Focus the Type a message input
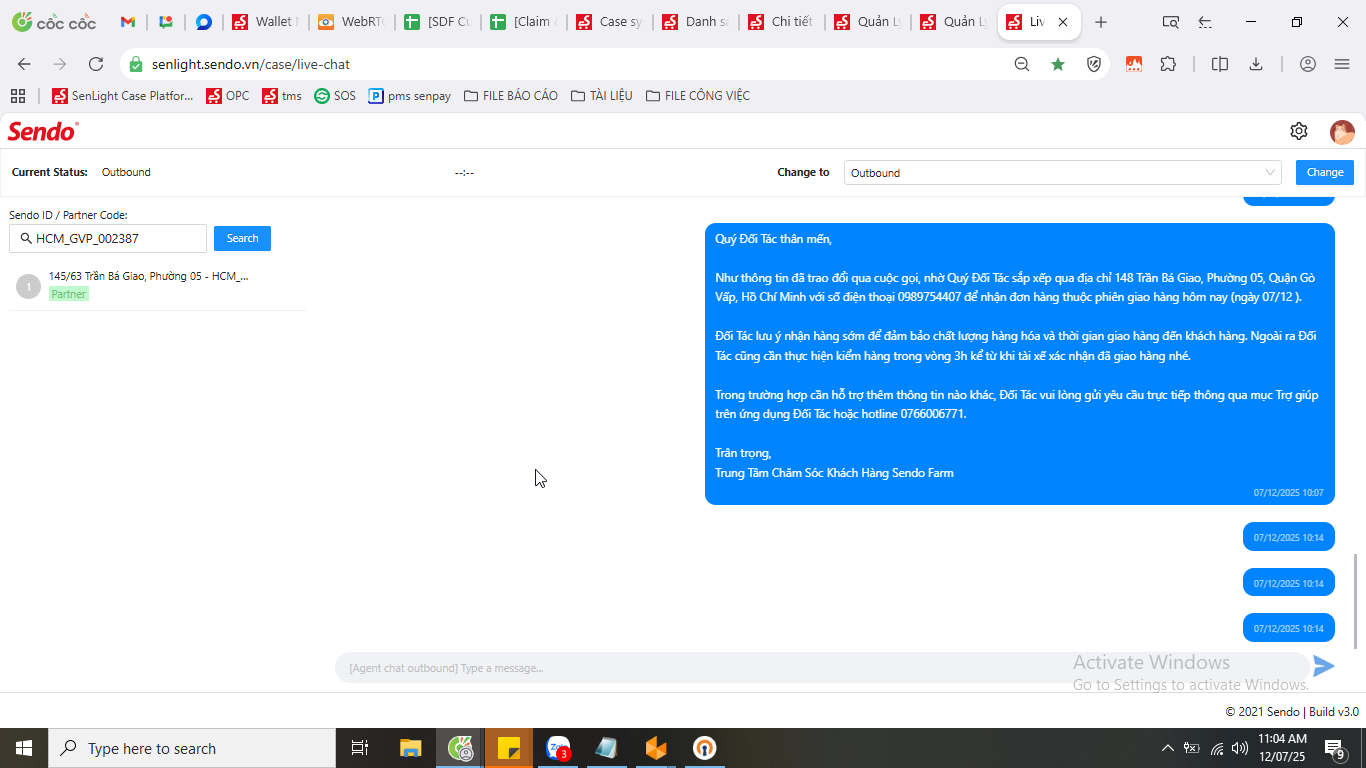This screenshot has height=768, width=1366. [x=820, y=667]
